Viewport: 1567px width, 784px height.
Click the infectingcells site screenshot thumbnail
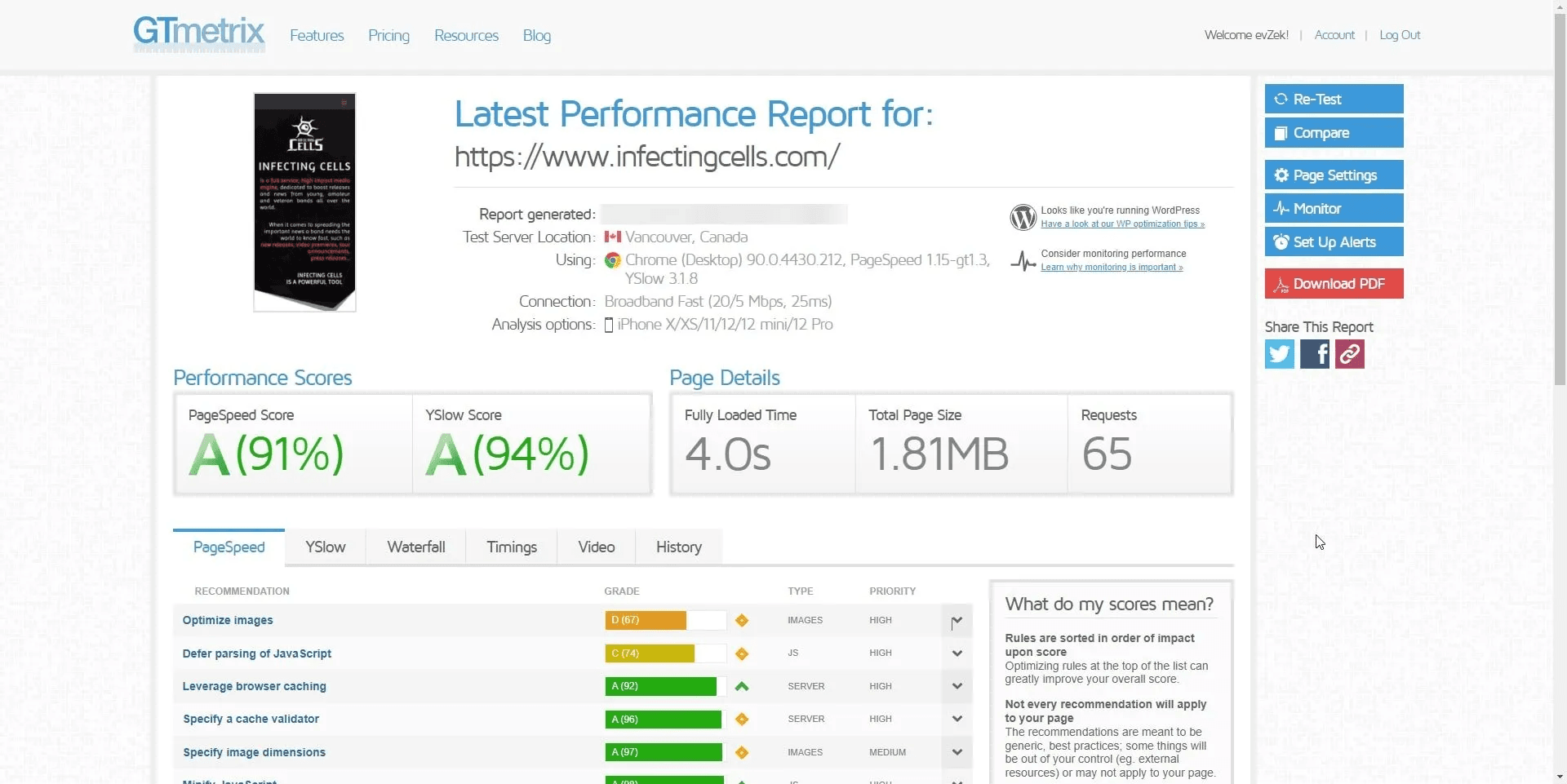(304, 202)
